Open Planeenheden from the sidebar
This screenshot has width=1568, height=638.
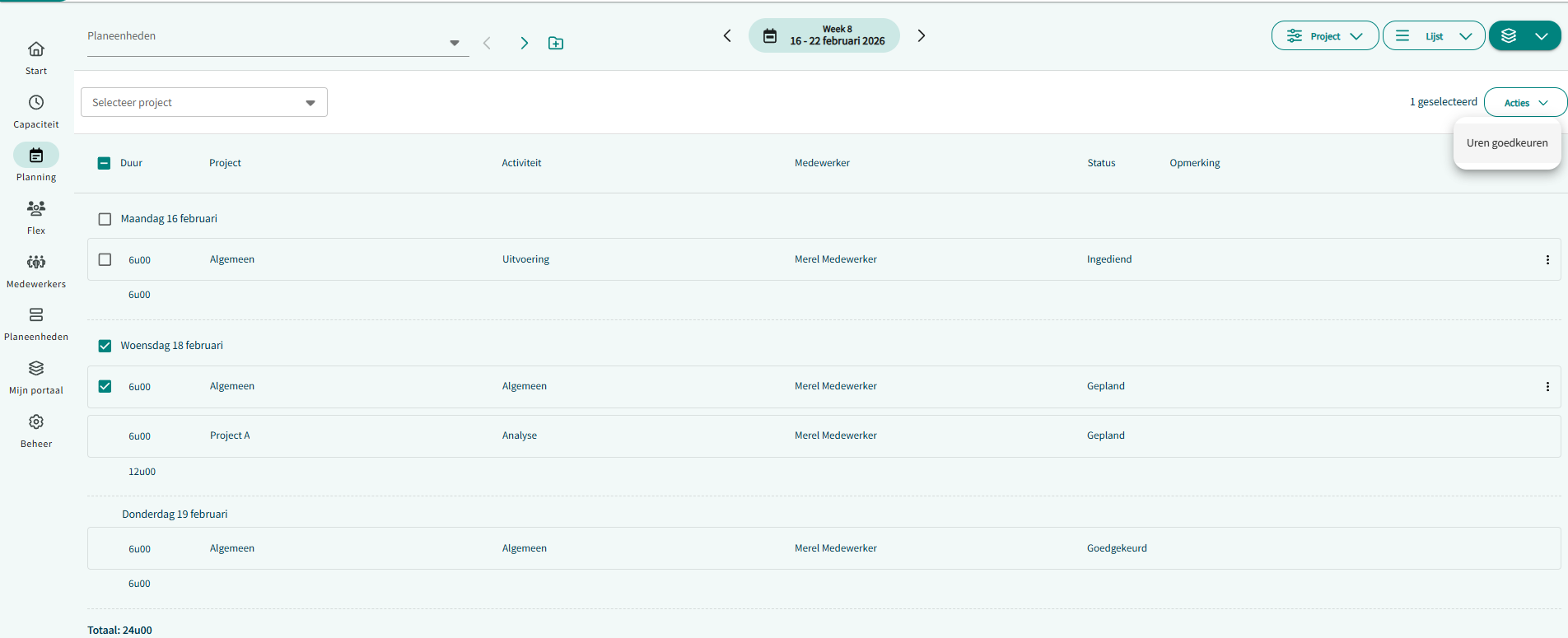(36, 315)
